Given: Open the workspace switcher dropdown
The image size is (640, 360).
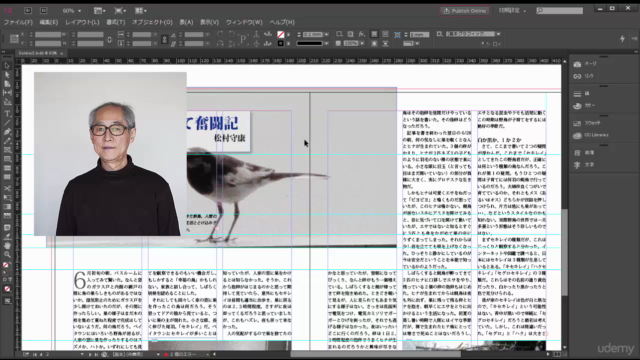Looking at the screenshot, I should [x=512, y=11].
